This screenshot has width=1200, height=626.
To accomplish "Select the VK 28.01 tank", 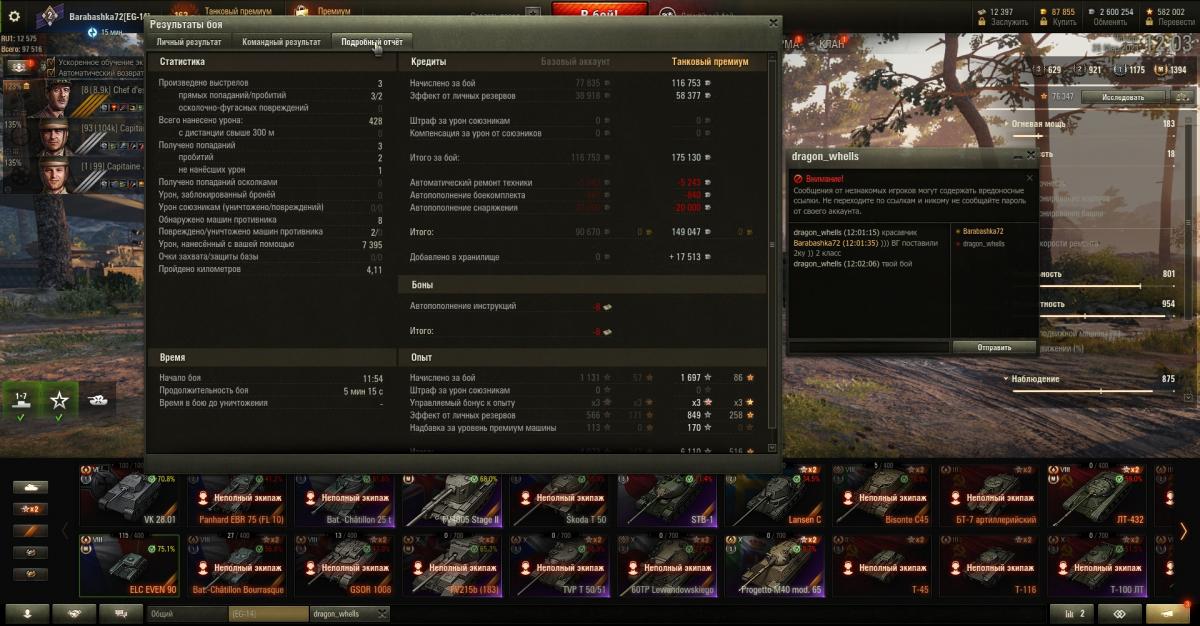I will click(128, 496).
